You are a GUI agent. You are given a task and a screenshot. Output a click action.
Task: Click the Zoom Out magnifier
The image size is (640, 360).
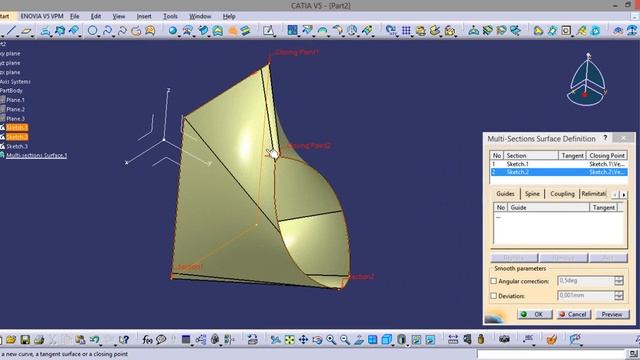(x=345, y=340)
